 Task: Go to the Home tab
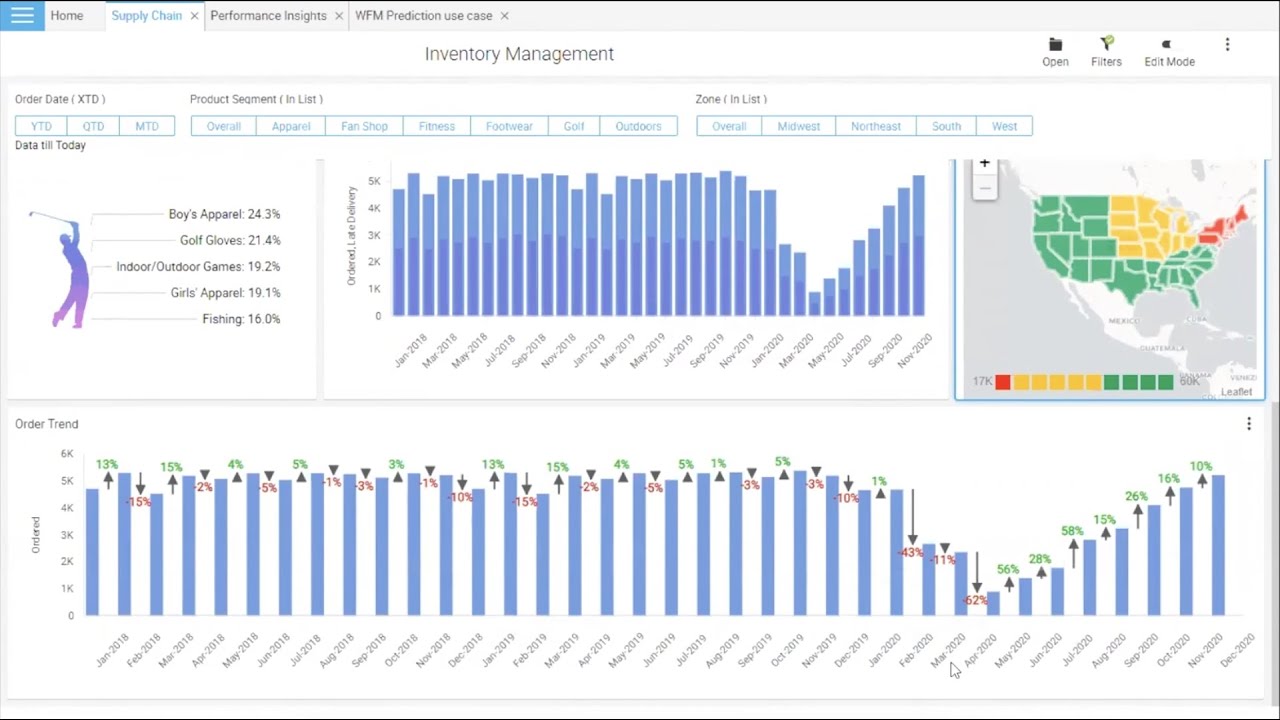coord(67,16)
